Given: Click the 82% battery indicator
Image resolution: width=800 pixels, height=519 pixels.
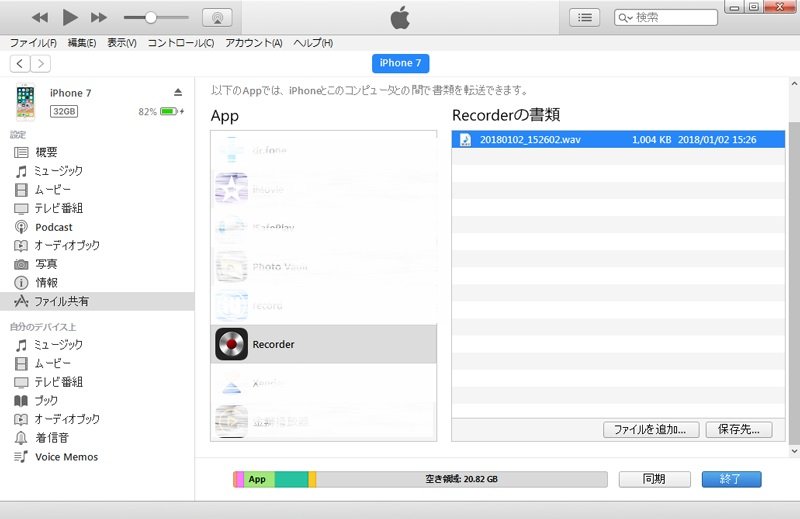Looking at the screenshot, I should [x=161, y=111].
